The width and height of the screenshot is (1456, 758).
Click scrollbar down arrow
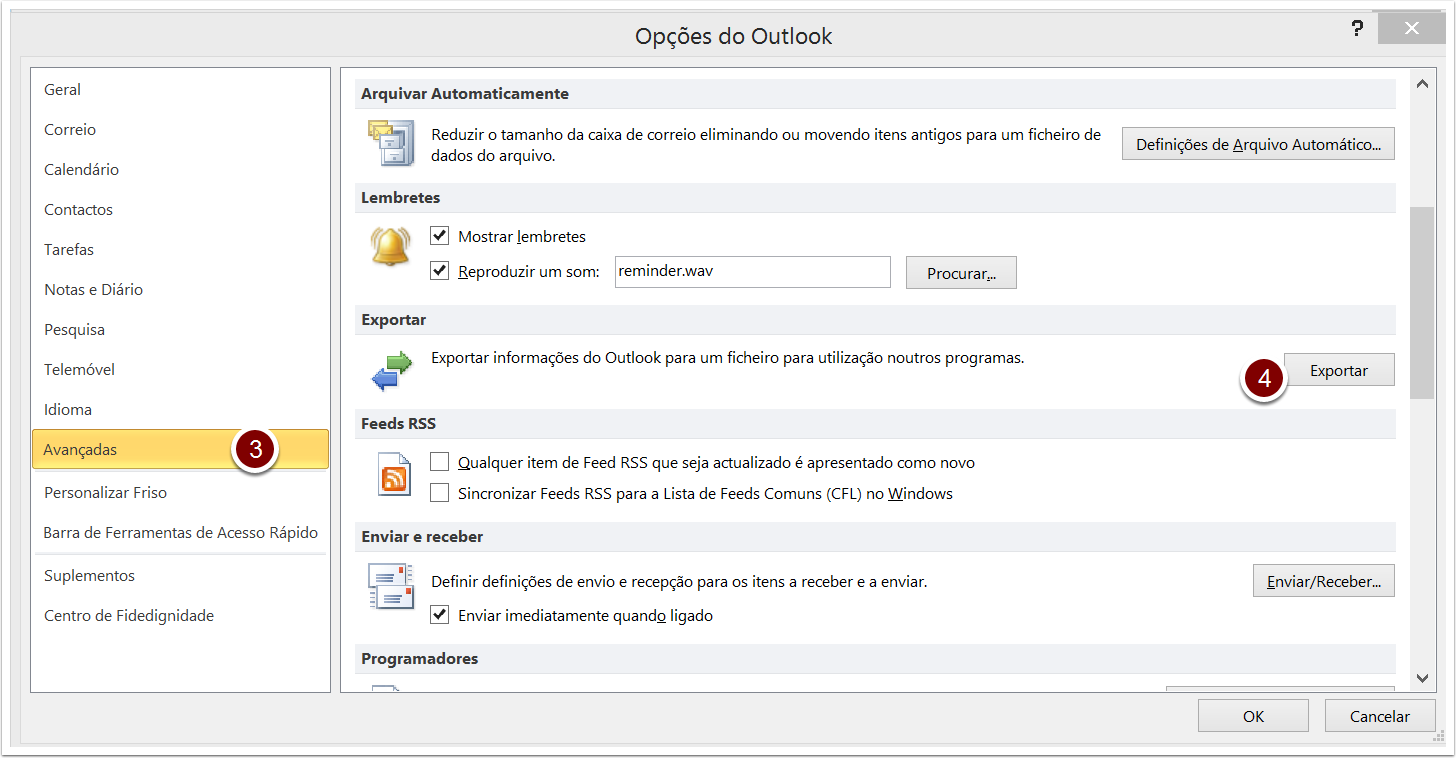1422,678
